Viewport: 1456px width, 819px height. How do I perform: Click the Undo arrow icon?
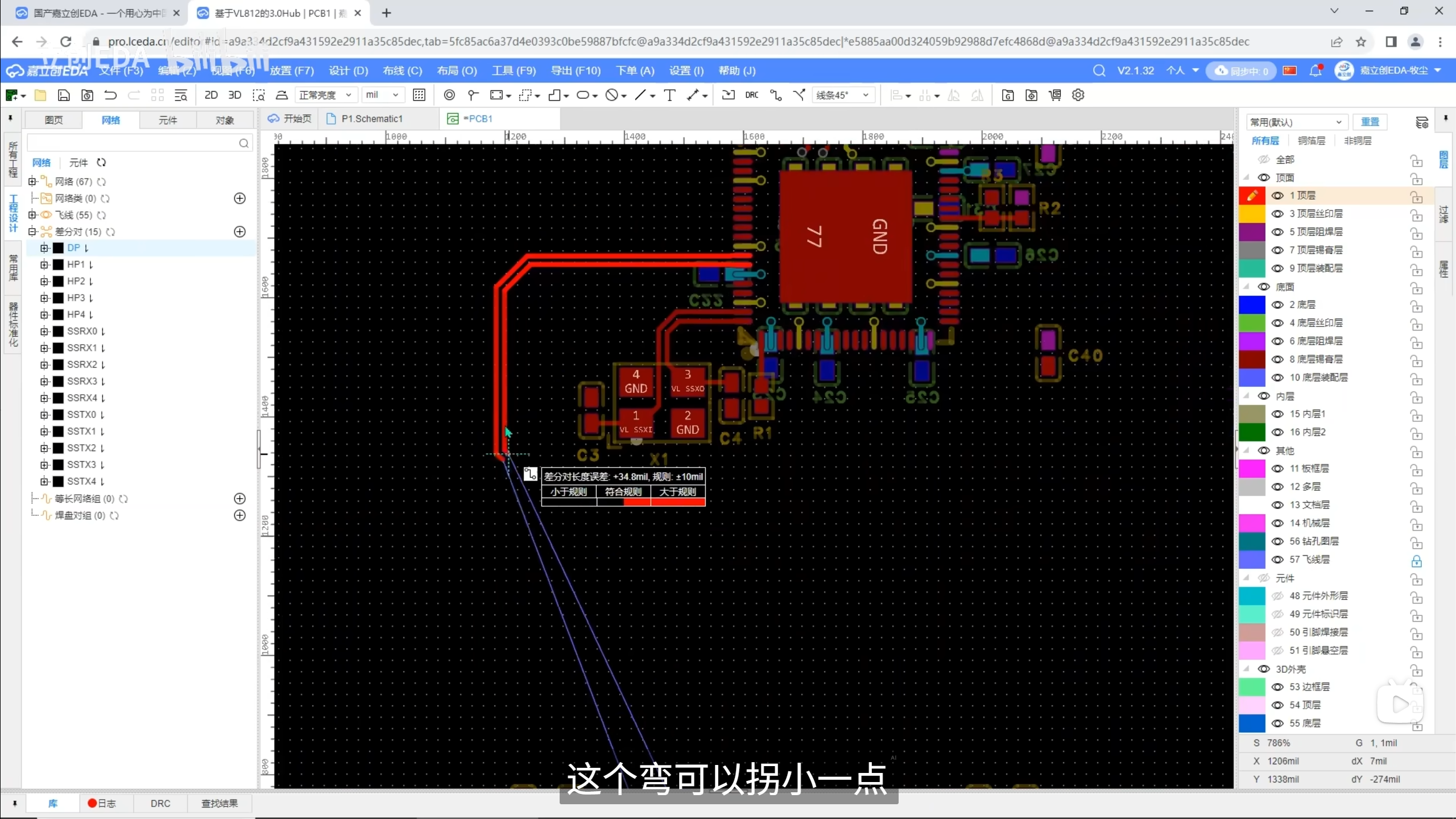point(110,95)
